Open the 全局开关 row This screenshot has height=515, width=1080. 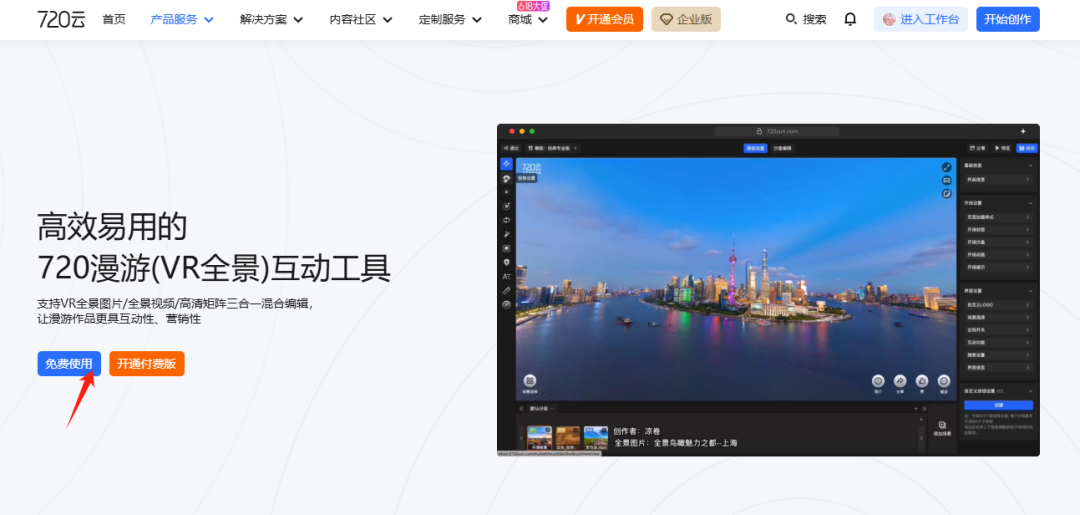(999, 330)
